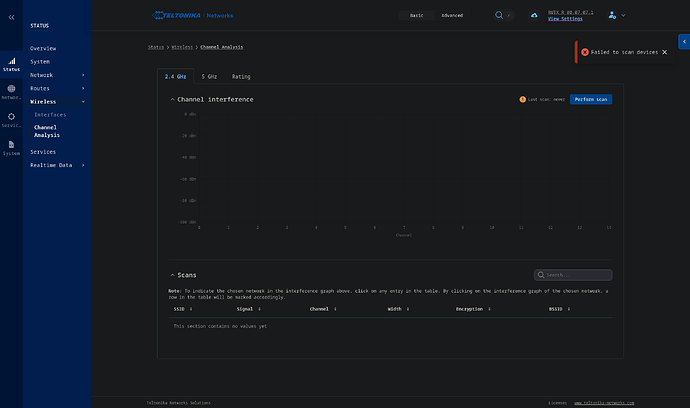The image size is (690, 408).
Task: Dismiss the Failed to scan devices notification
Action: pos(664,52)
